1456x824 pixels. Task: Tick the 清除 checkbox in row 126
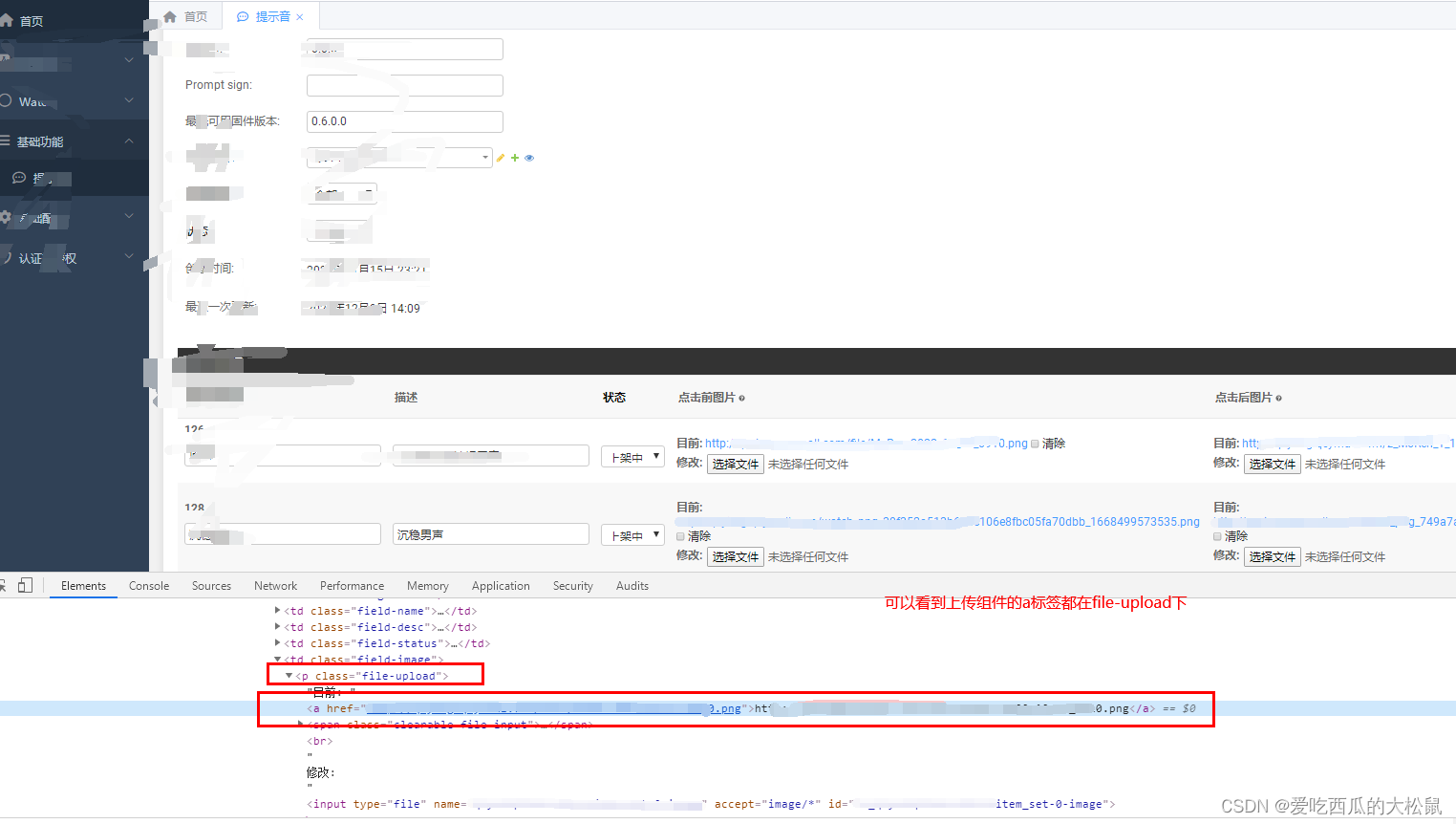1035,444
